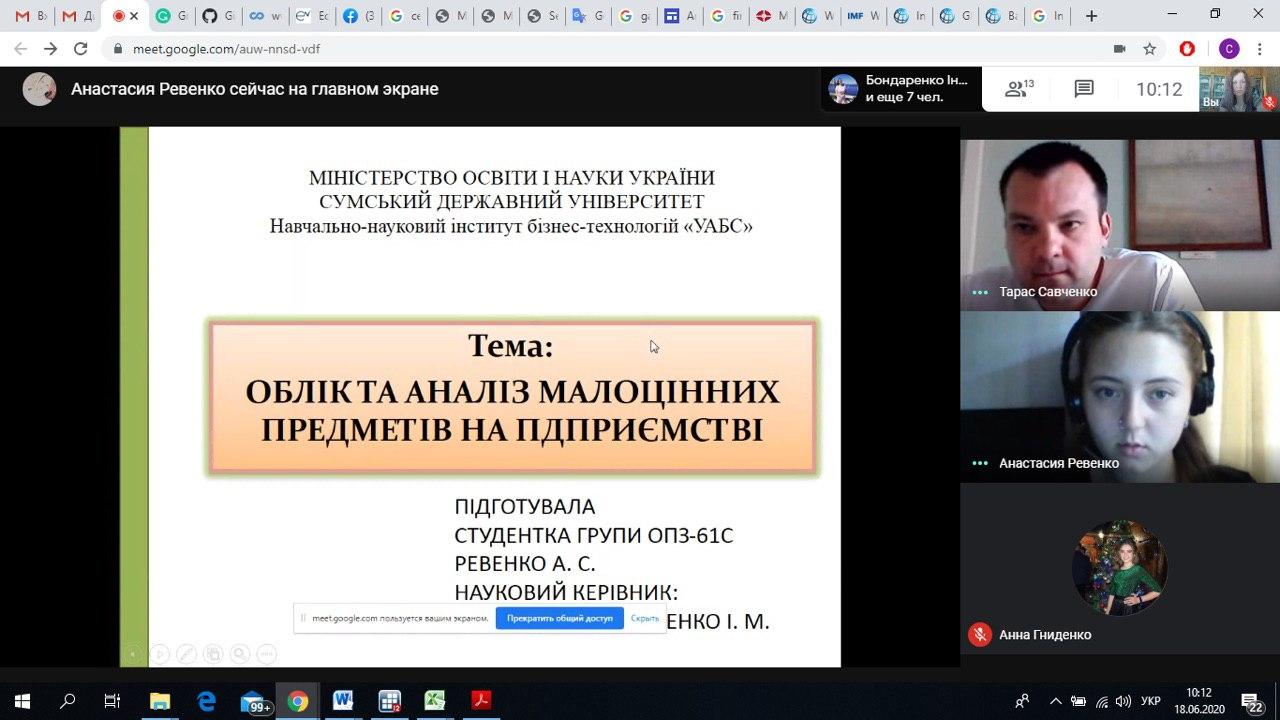
Task: Click the slideshow zoom magnifier control
Action: click(x=239, y=654)
